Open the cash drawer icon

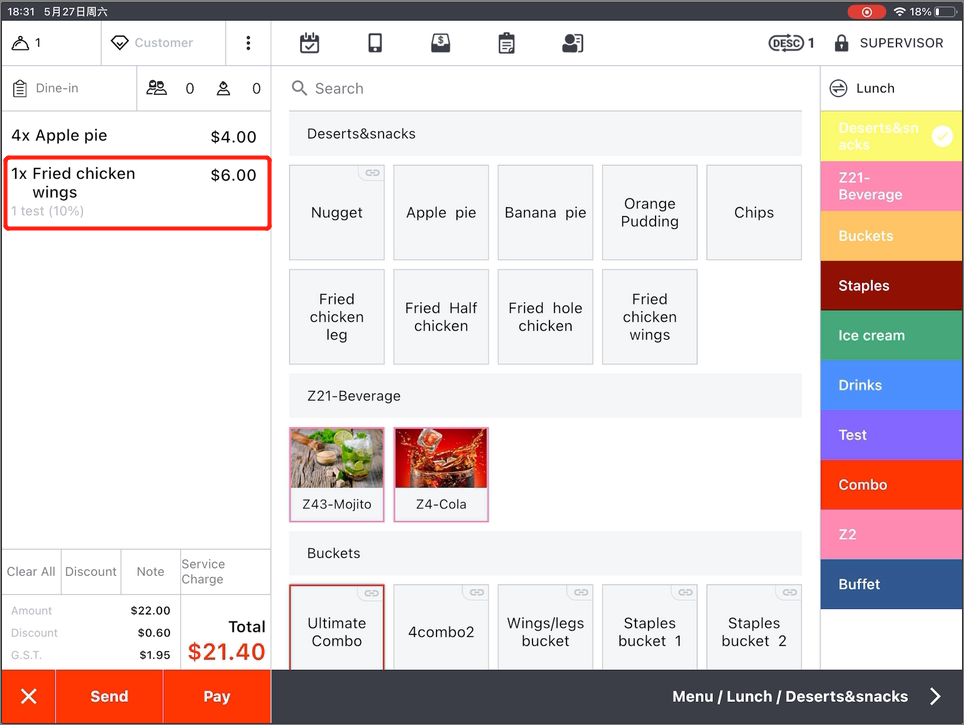point(440,43)
